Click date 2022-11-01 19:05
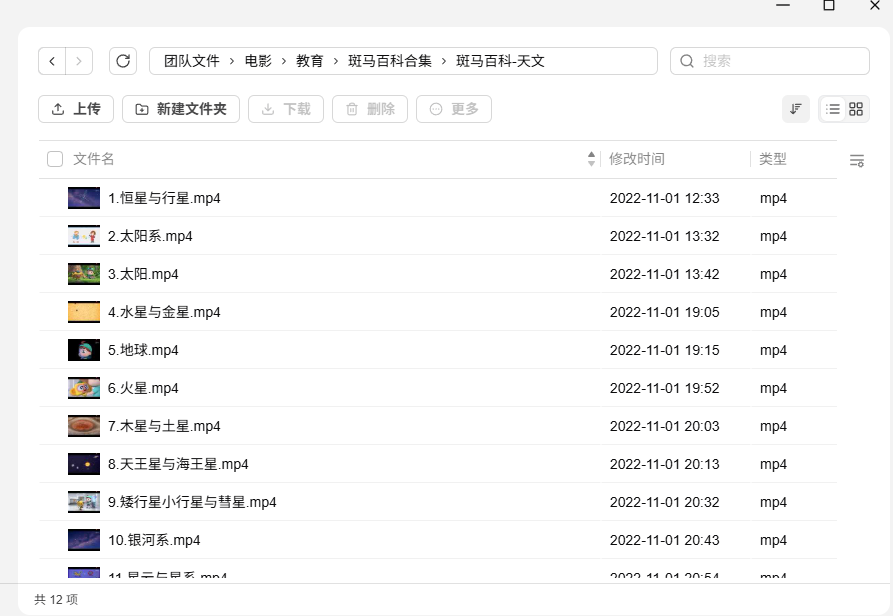The height and width of the screenshot is (616, 893). (665, 312)
